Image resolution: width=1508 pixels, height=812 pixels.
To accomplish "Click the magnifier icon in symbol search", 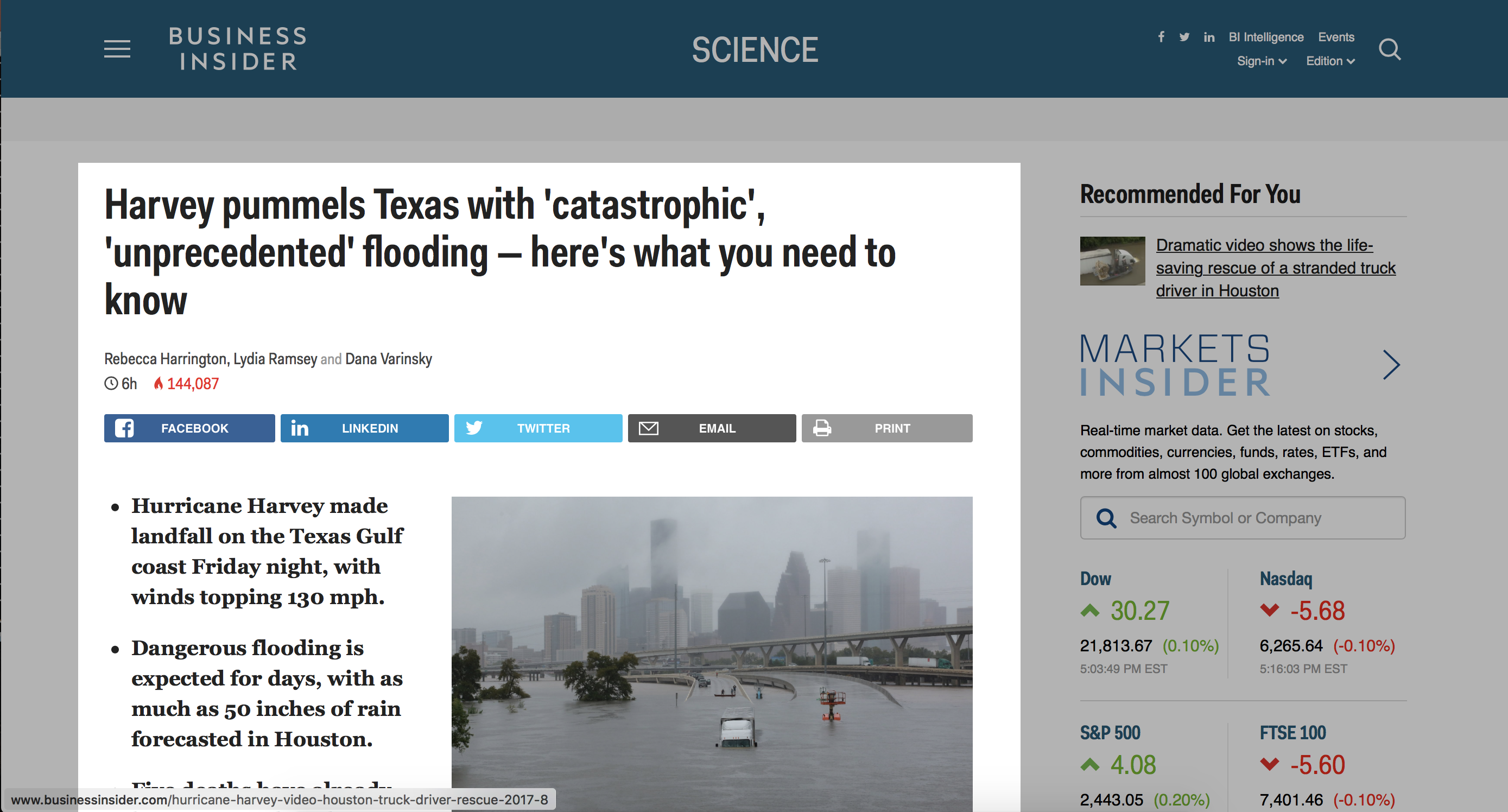I will pos(1106,517).
